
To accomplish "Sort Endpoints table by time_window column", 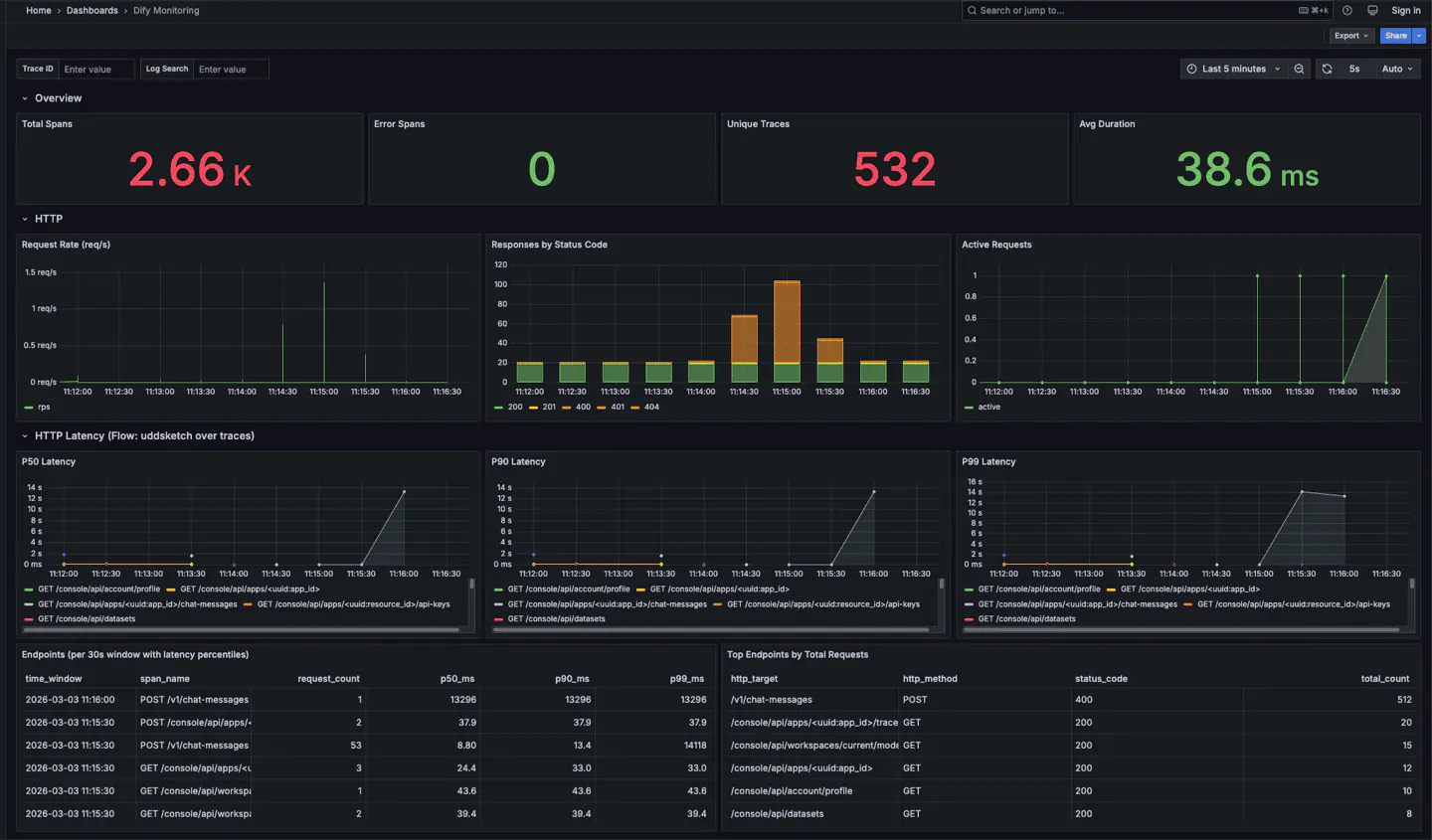I will 54,679.
